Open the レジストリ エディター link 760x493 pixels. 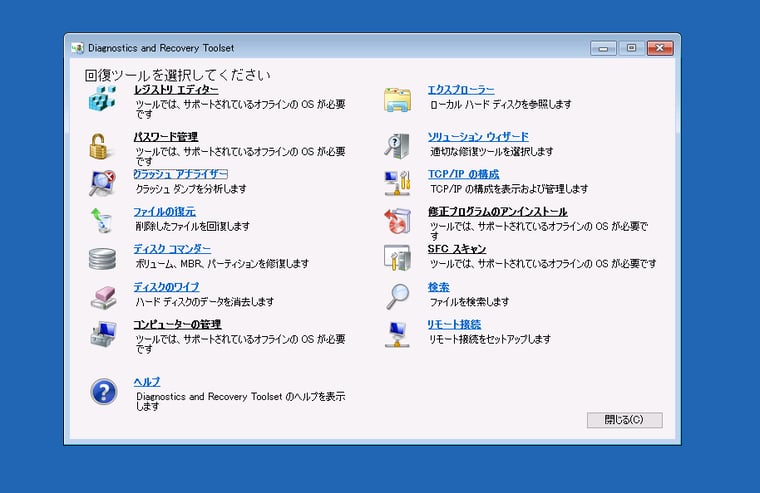[176, 90]
